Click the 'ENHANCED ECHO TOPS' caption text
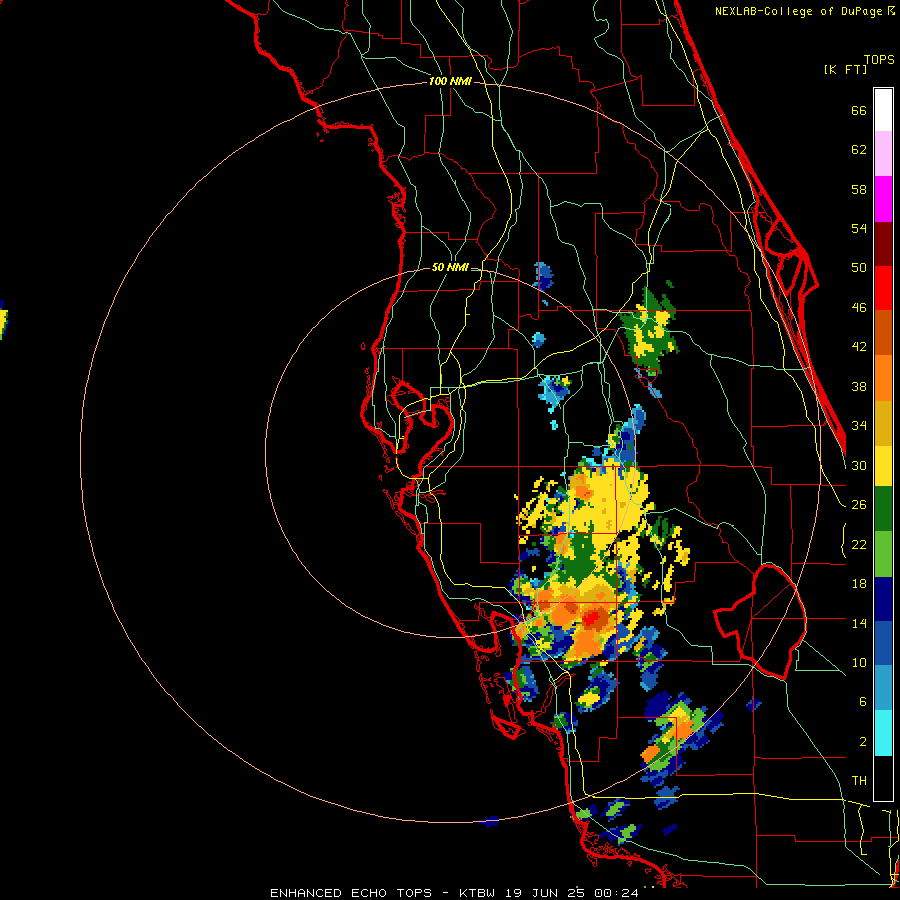This screenshot has width=900, height=900. [x=351, y=893]
